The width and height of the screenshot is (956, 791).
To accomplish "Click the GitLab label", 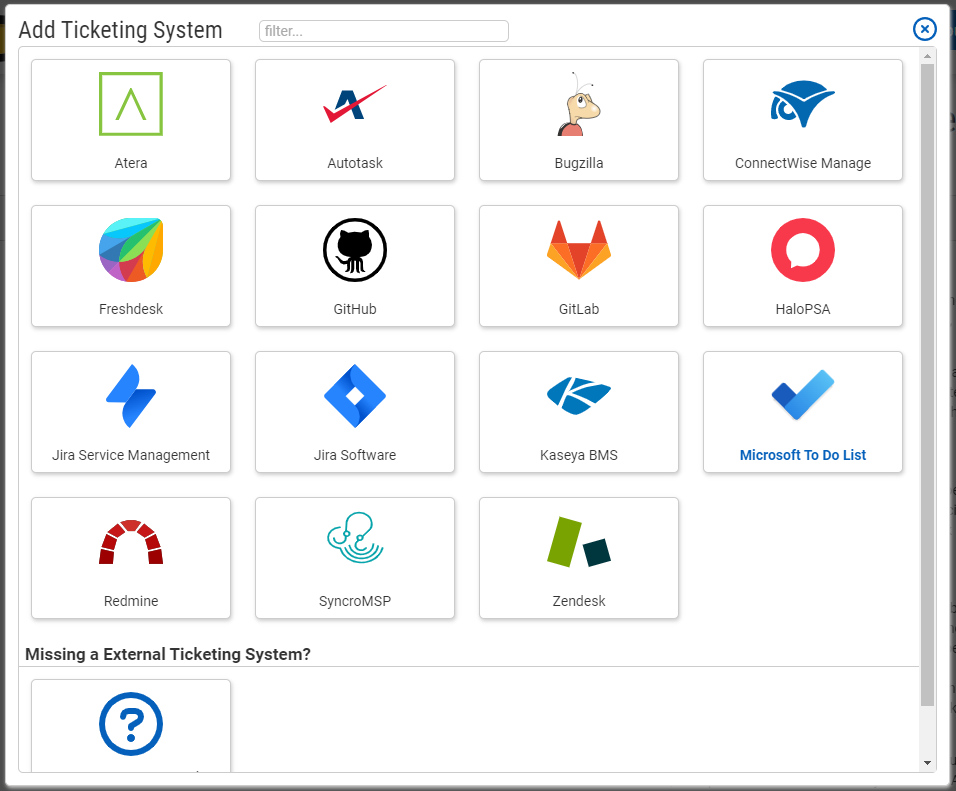I will coord(579,309).
